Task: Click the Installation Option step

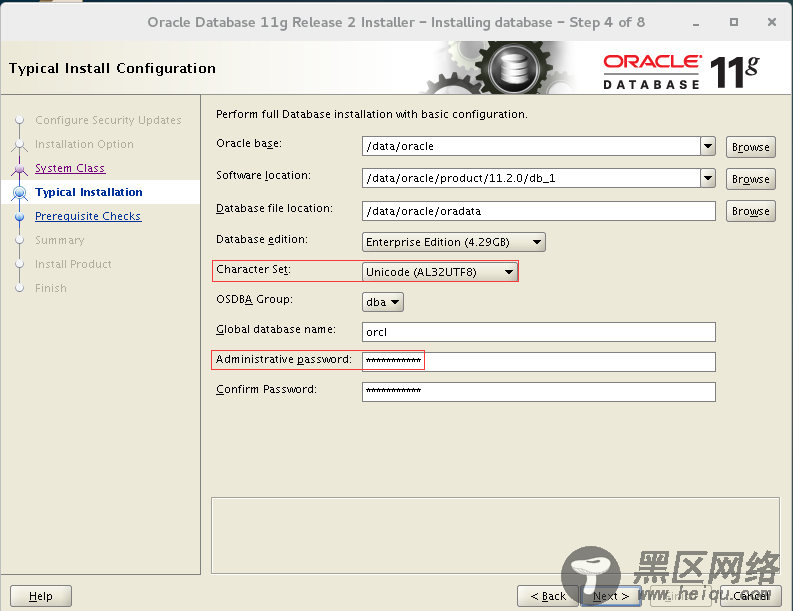Action: click(84, 144)
